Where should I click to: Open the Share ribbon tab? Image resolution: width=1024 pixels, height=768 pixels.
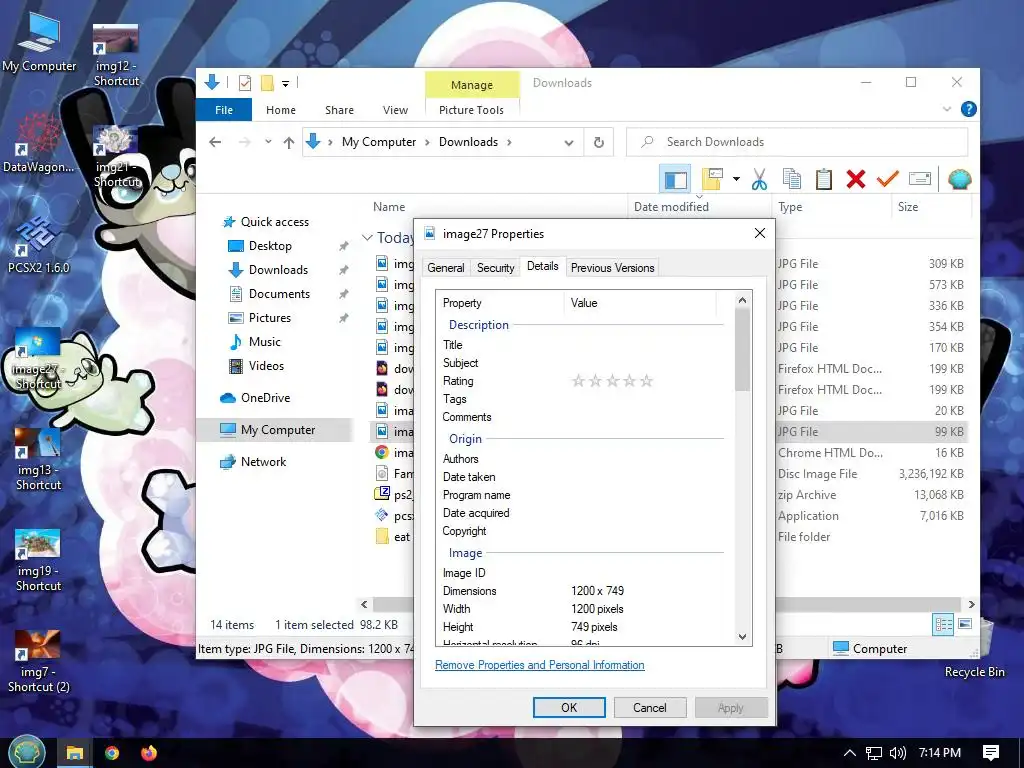(340, 110)
